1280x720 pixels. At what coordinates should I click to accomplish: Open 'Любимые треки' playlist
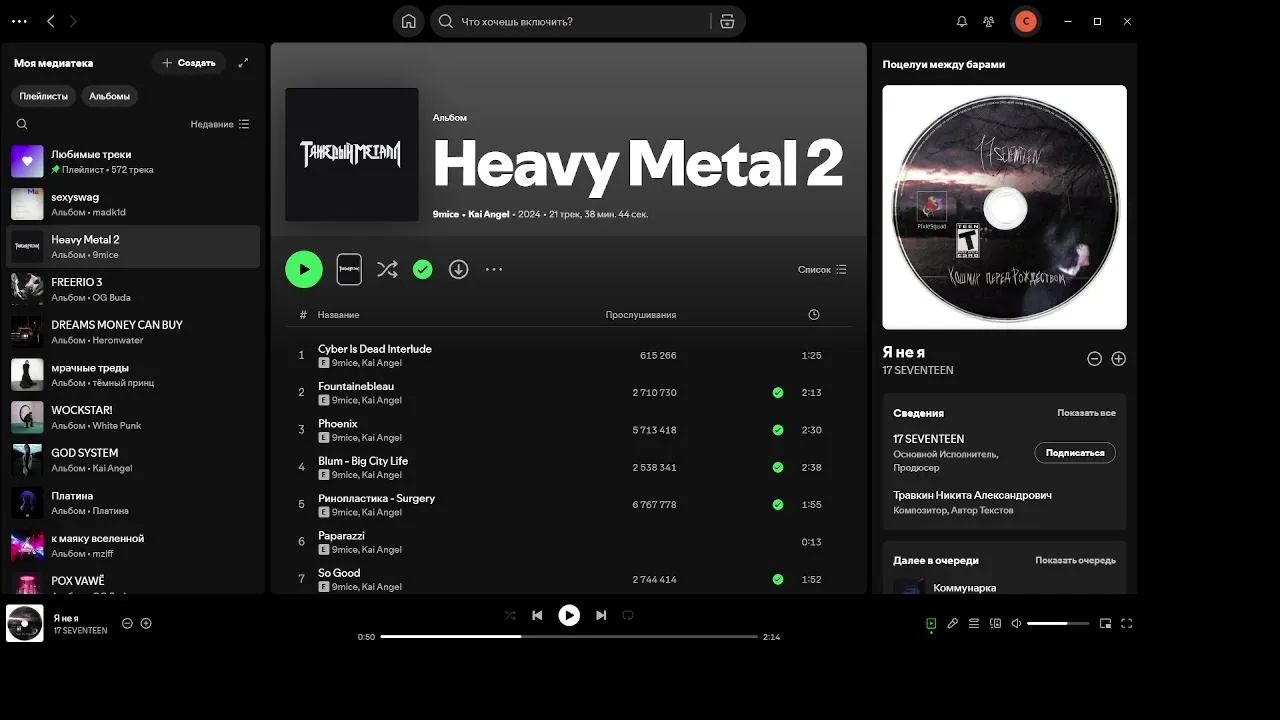(133, 162)
